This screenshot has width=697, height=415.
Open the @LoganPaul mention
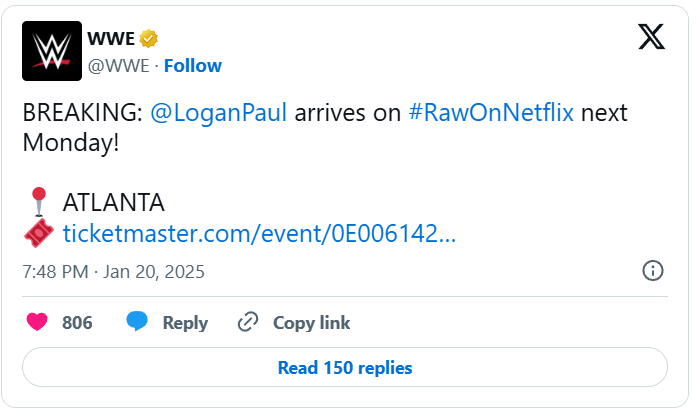pos(218,113)
